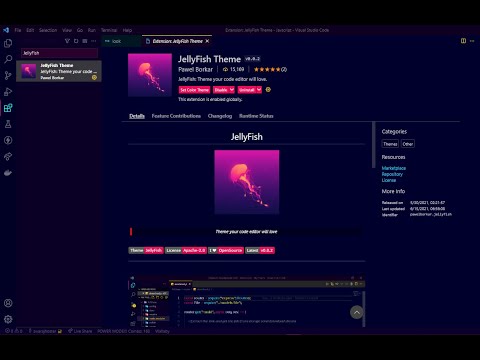This screenshot has height=360, width=480.
Task: Click the Themes category tag
Action: pos(390,144)
